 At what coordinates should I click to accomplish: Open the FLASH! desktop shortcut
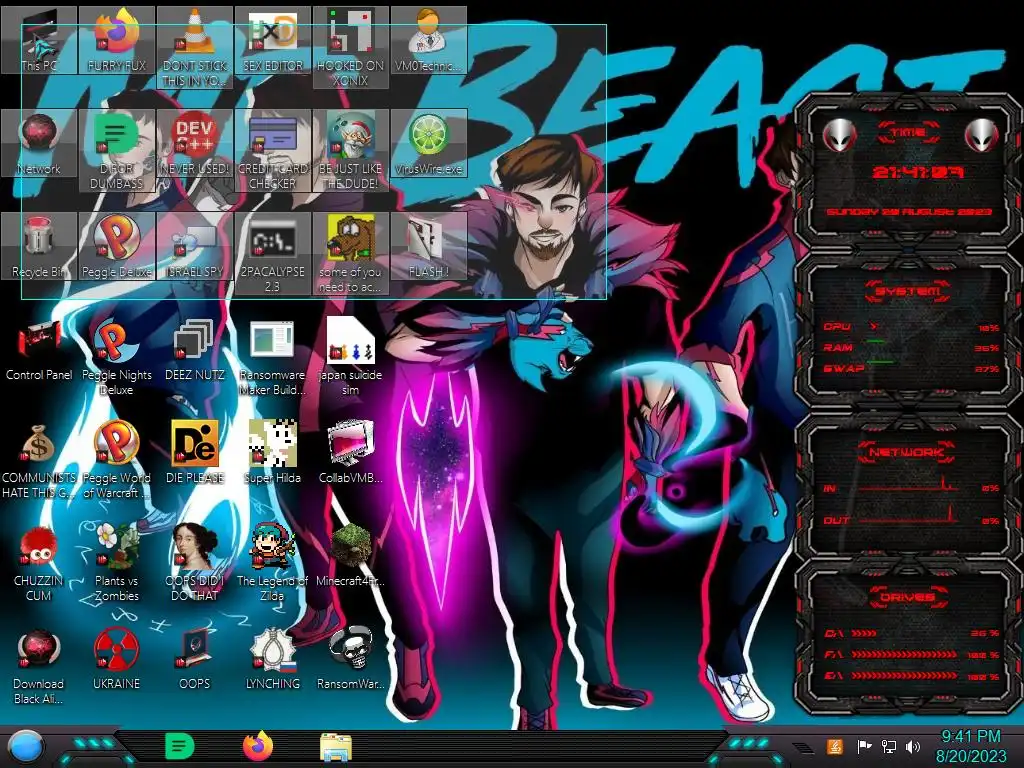point(428,246)
